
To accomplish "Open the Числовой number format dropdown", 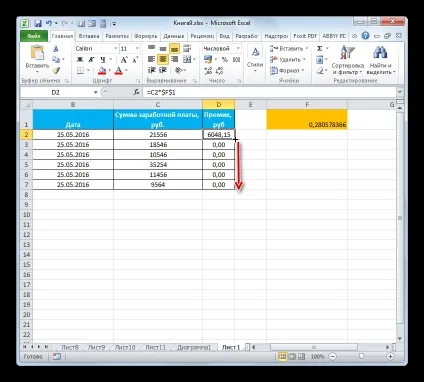I will pyautogui.click(x=238, y=49).
